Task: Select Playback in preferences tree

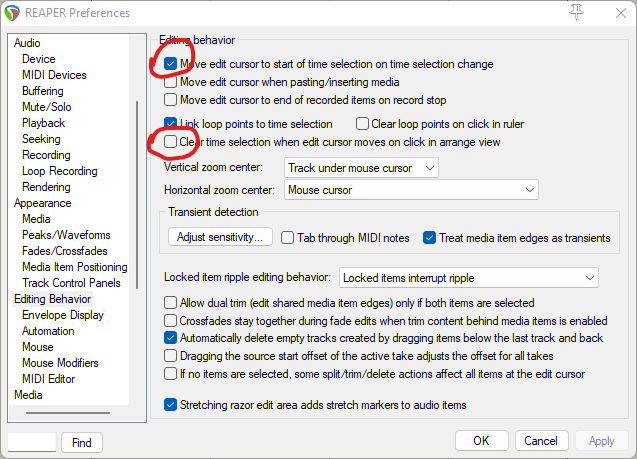Action: pyautogui.click(x=43, y=123)
